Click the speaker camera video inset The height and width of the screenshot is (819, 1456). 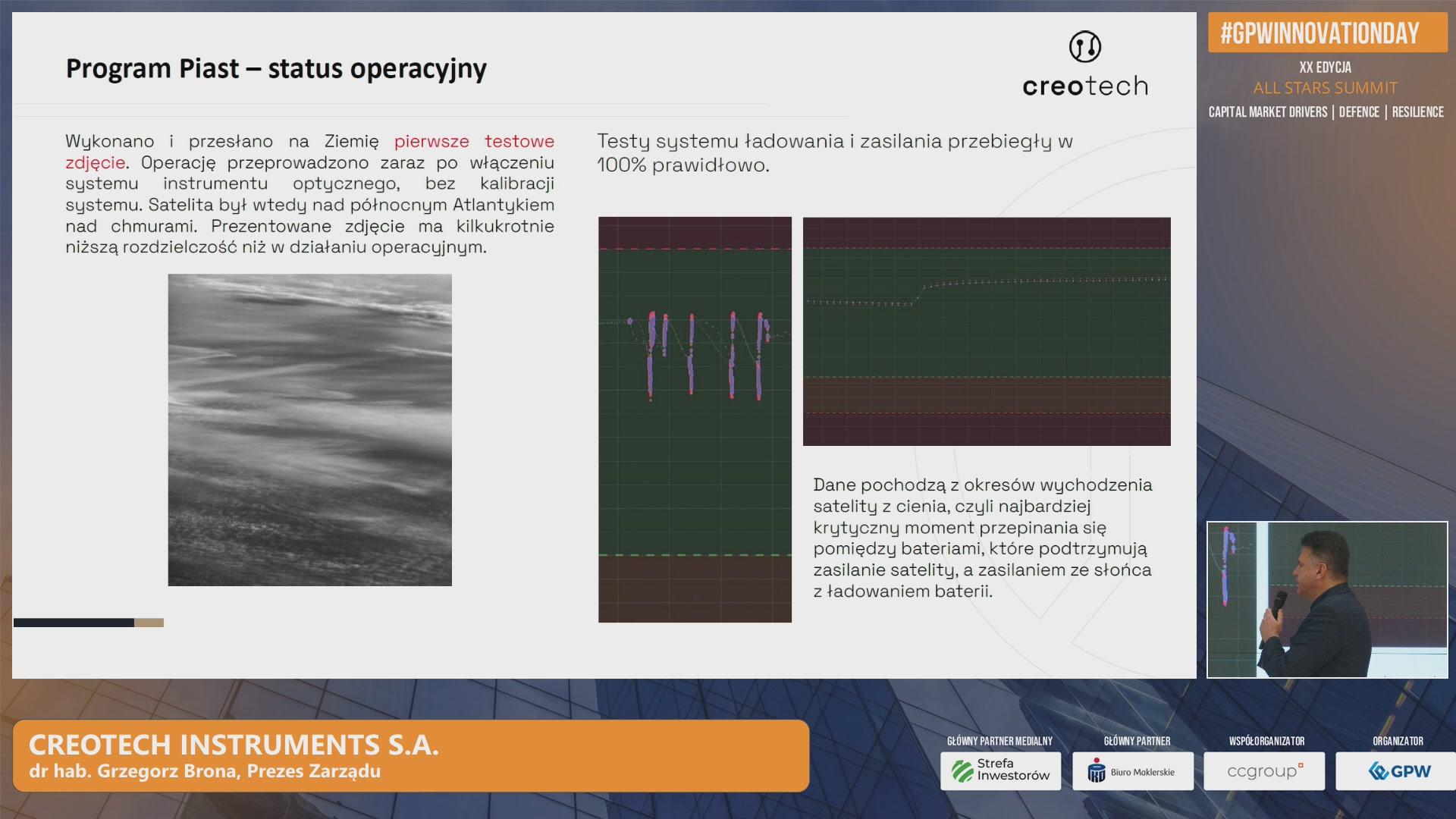[1327, 599]
